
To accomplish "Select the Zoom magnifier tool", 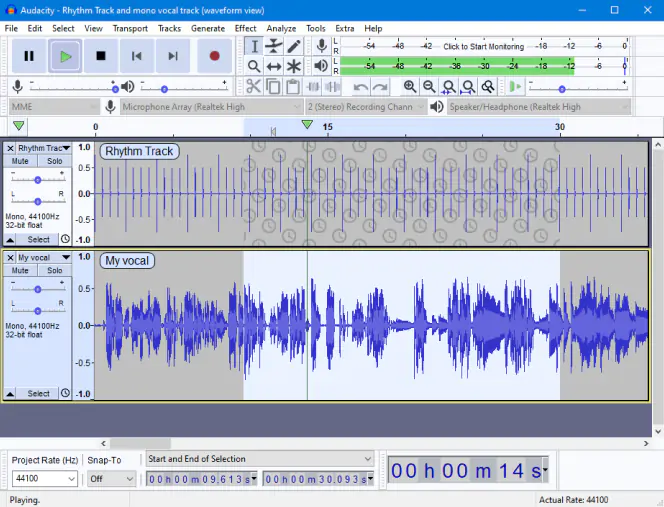I will coord(254,66).
